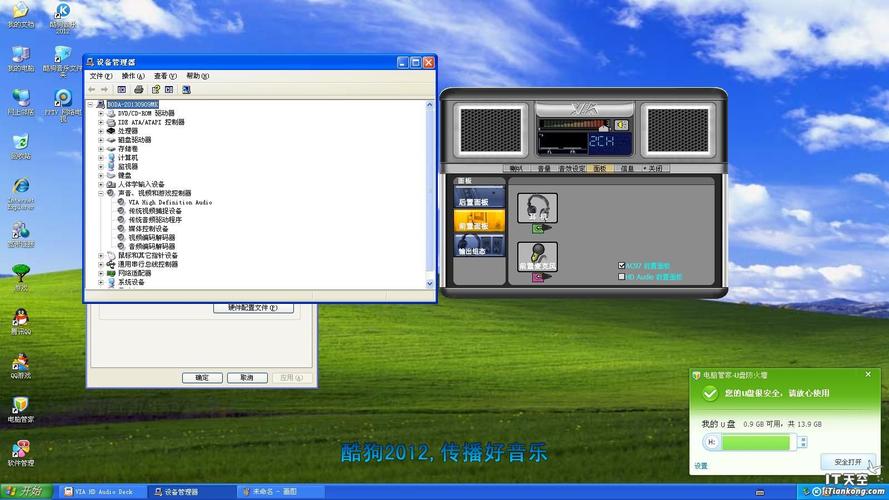Click the VIA mute speaker icon

click(621, 125)
